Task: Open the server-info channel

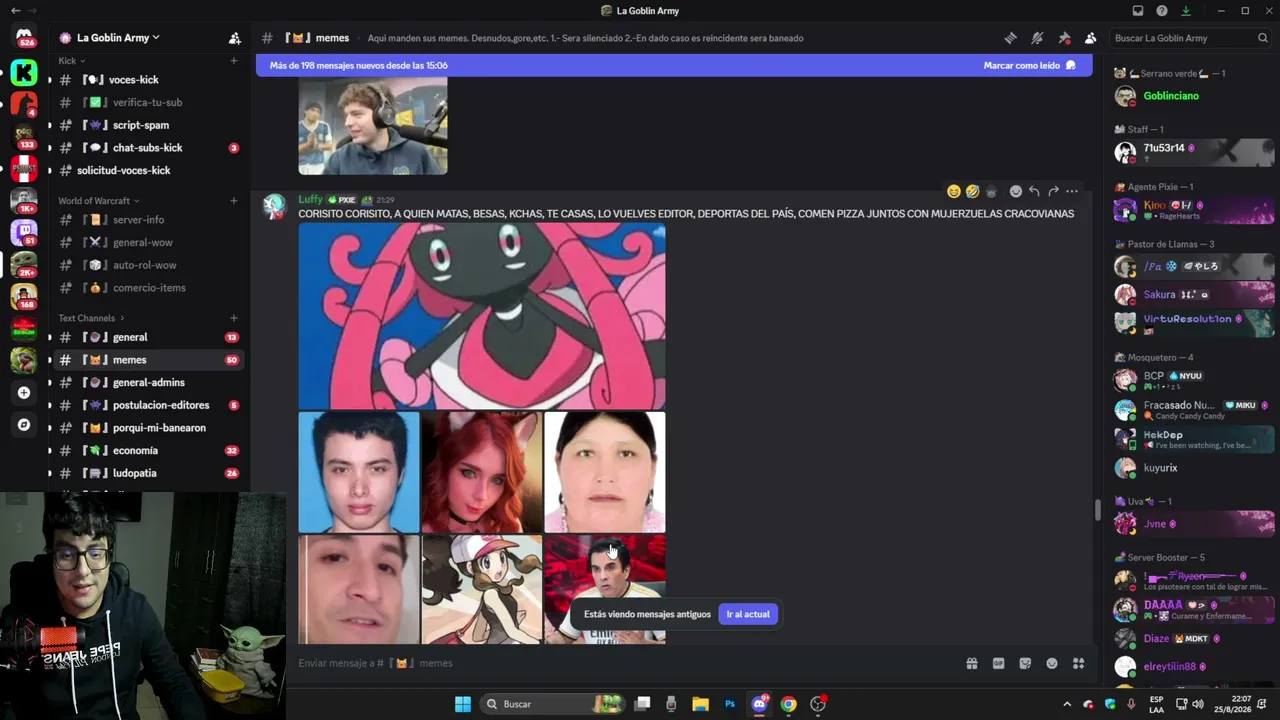Action: [x=147, y=220]
